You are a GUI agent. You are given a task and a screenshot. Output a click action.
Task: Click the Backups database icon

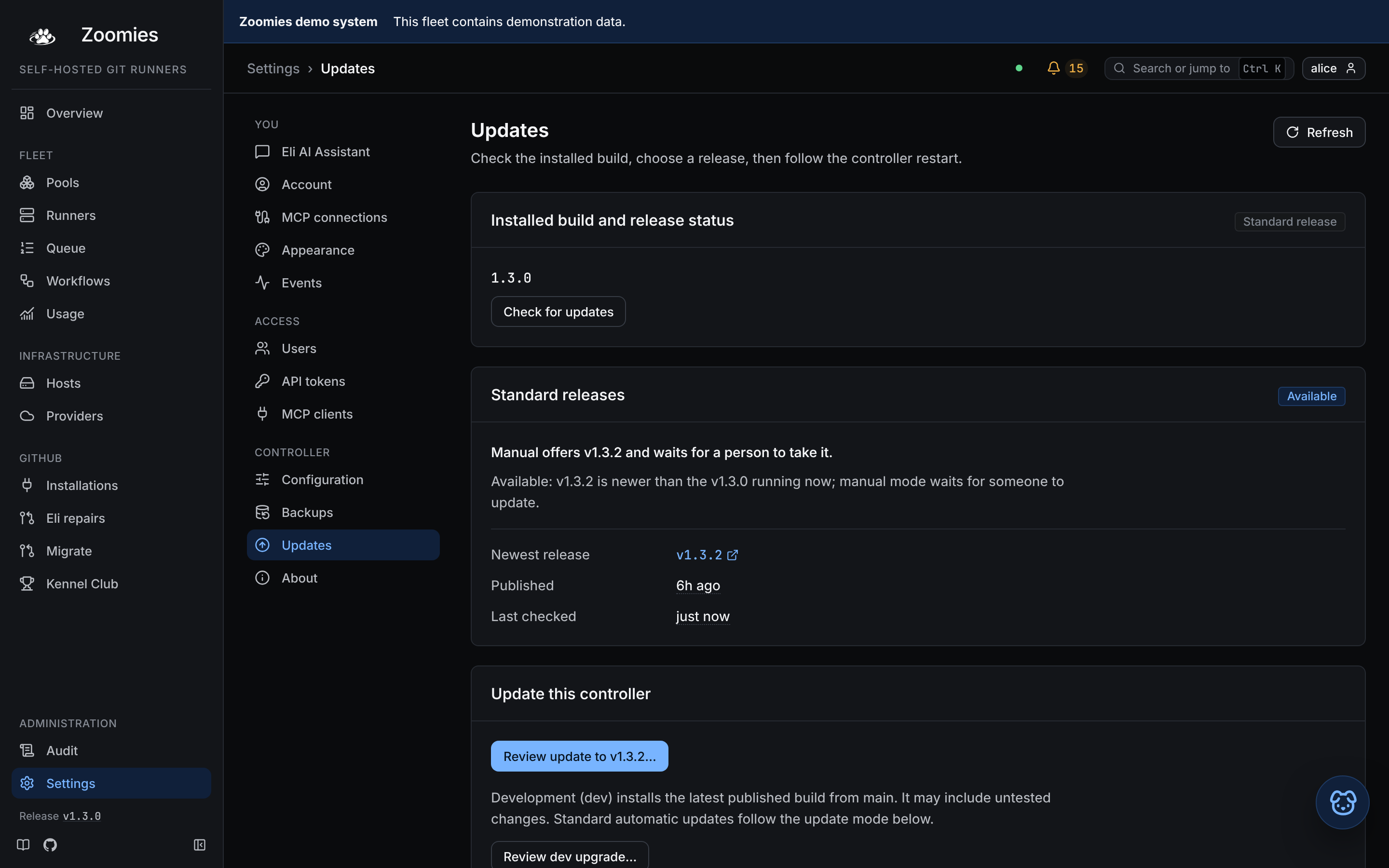tap(262, 512)
